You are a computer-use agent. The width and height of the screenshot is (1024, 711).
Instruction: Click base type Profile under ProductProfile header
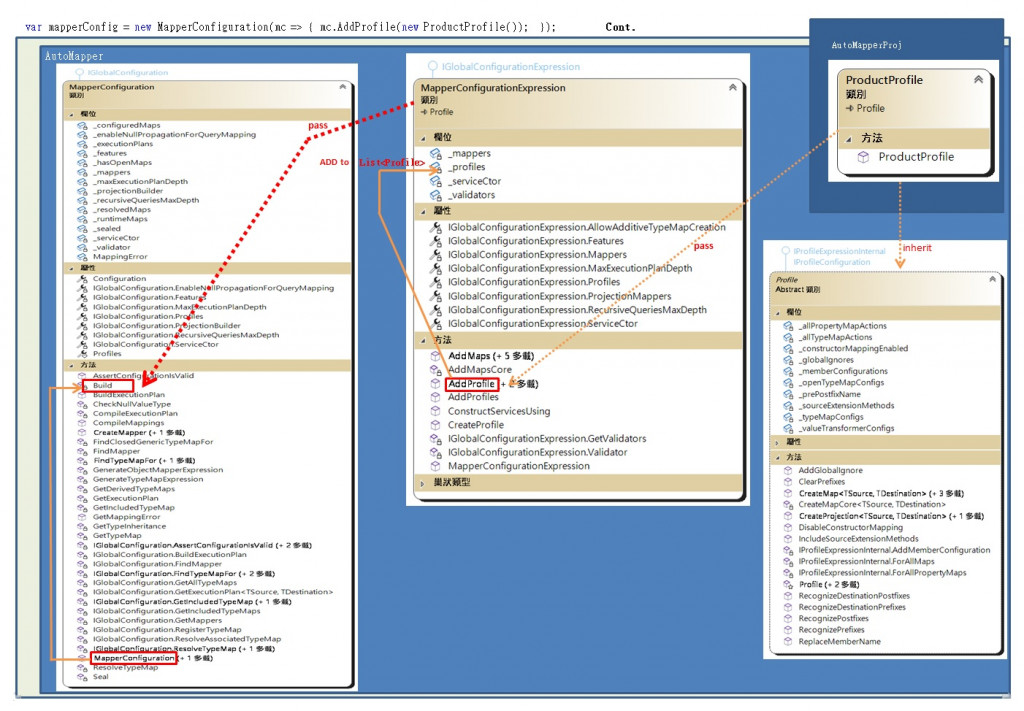871,108
